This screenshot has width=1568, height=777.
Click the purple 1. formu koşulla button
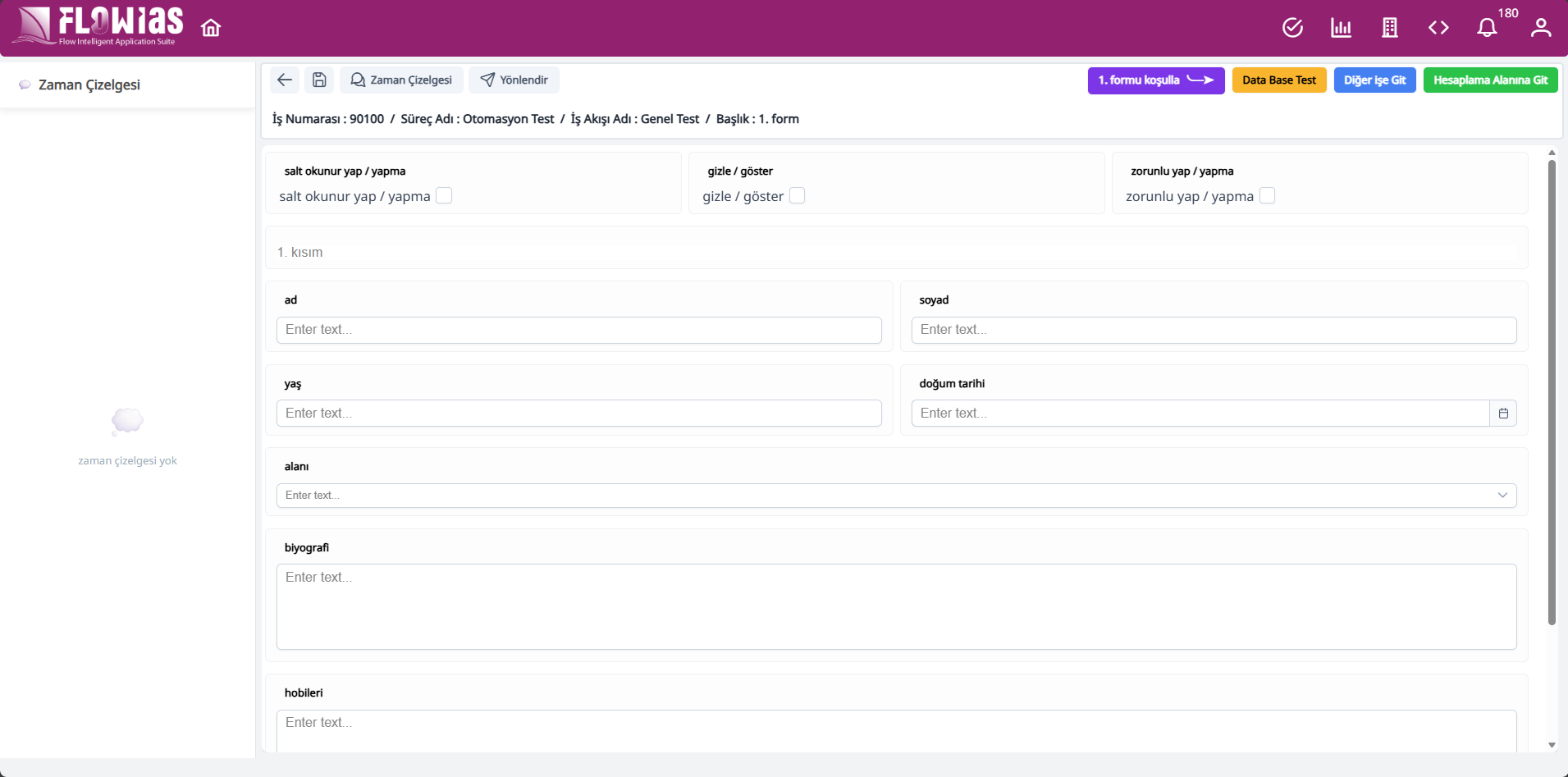tap(1156, 80)
